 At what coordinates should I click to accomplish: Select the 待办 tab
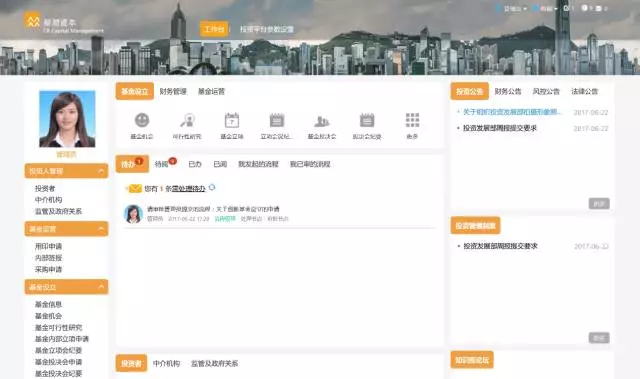click(x=132, y=164)
